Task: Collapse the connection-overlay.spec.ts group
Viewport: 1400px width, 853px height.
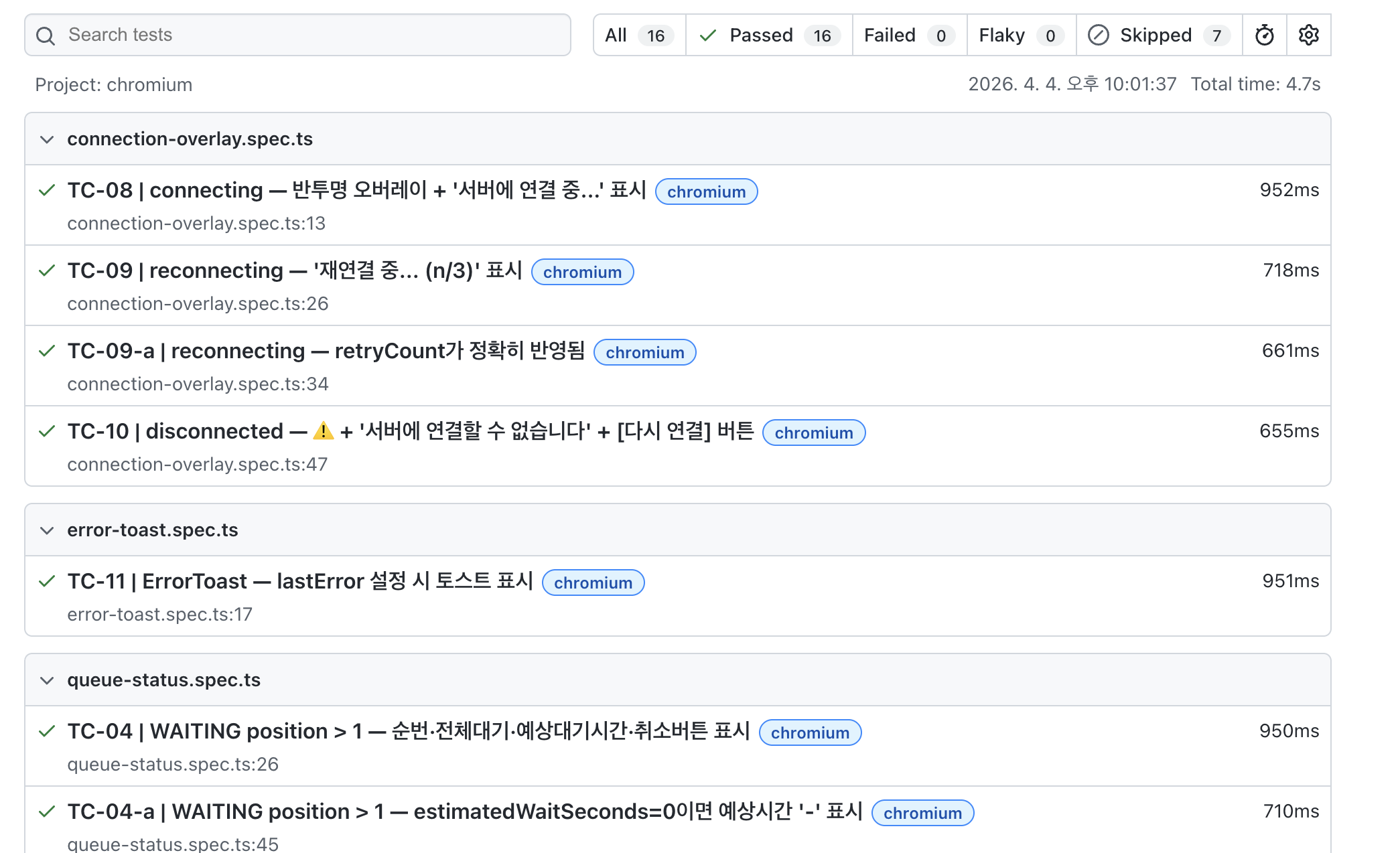Action: click(47, 139)
